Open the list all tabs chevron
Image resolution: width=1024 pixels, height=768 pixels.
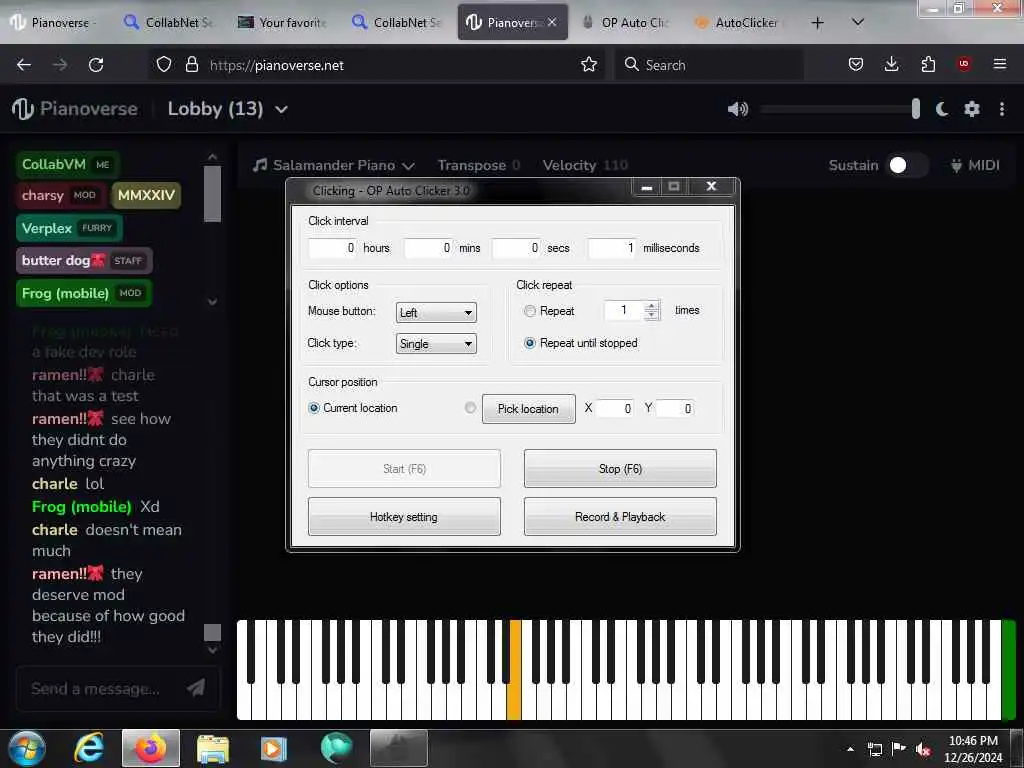[x=858, y=22]
